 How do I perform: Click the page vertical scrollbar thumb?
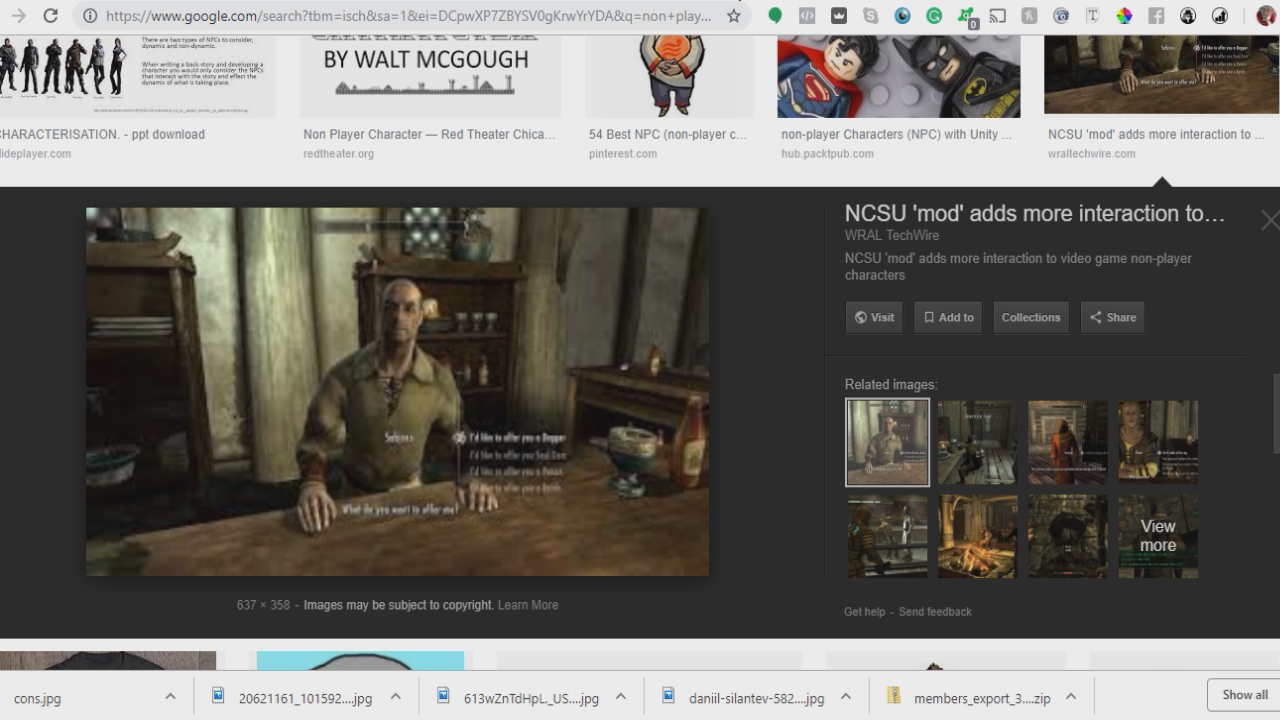(1275, 415)
